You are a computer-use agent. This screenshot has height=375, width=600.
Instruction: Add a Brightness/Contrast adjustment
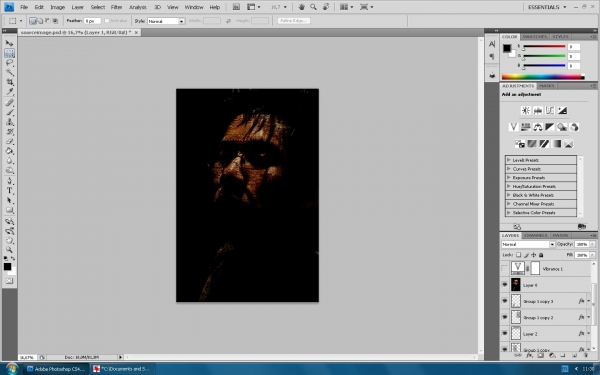pos(525,111)
